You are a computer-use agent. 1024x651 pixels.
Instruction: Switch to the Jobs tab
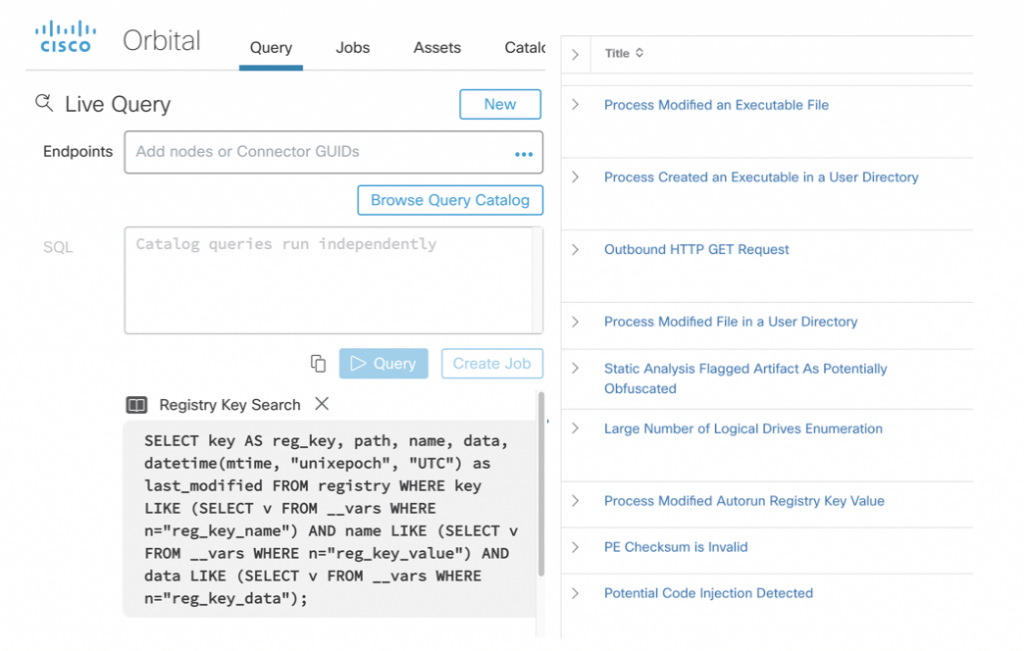click(x=352, y=47)
